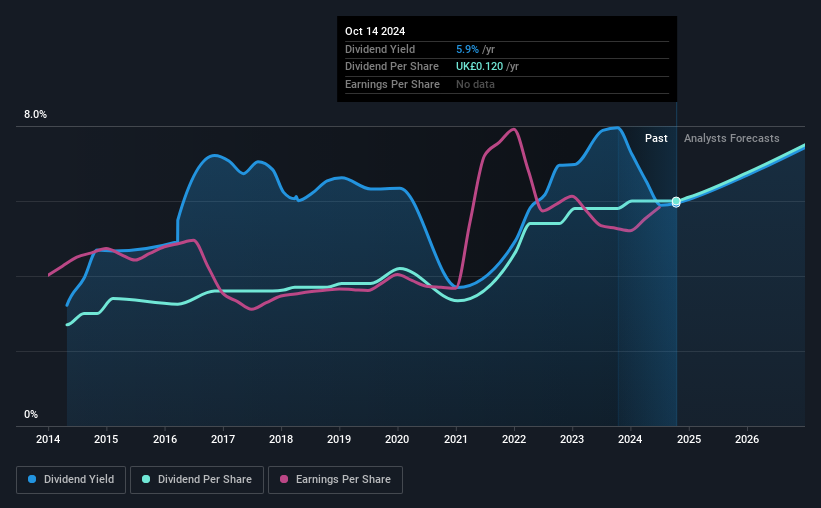Click the 2024 x-axis label
This screenshot has height=508, width=821.
coord(630,439)
